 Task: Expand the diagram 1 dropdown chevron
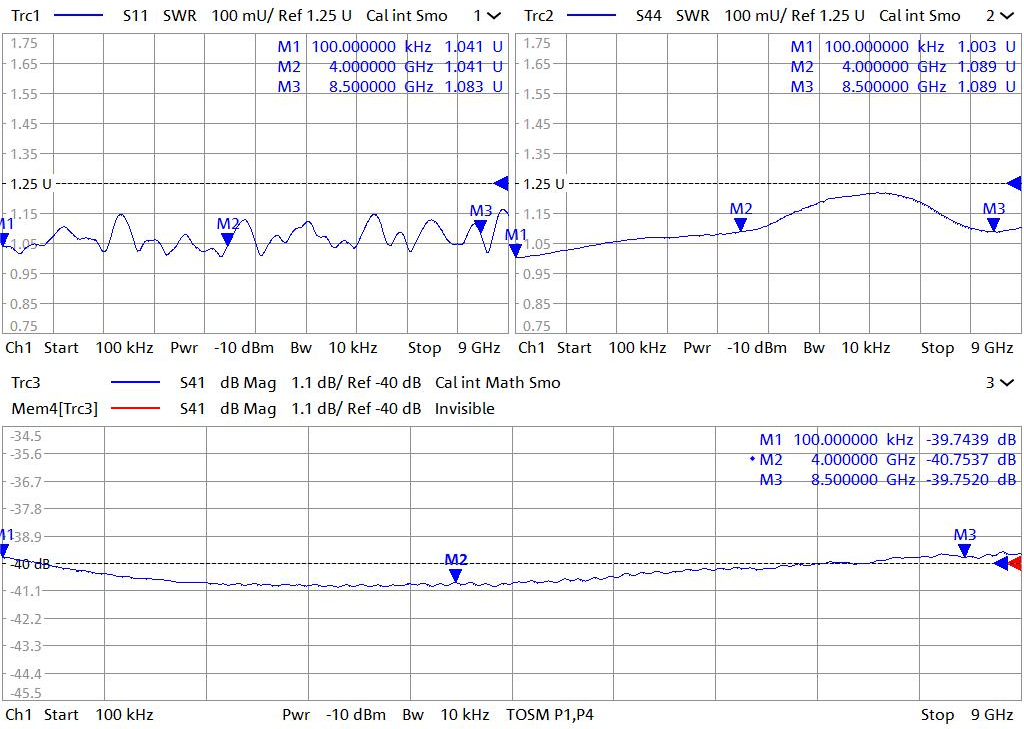click(x=494, y=16)
